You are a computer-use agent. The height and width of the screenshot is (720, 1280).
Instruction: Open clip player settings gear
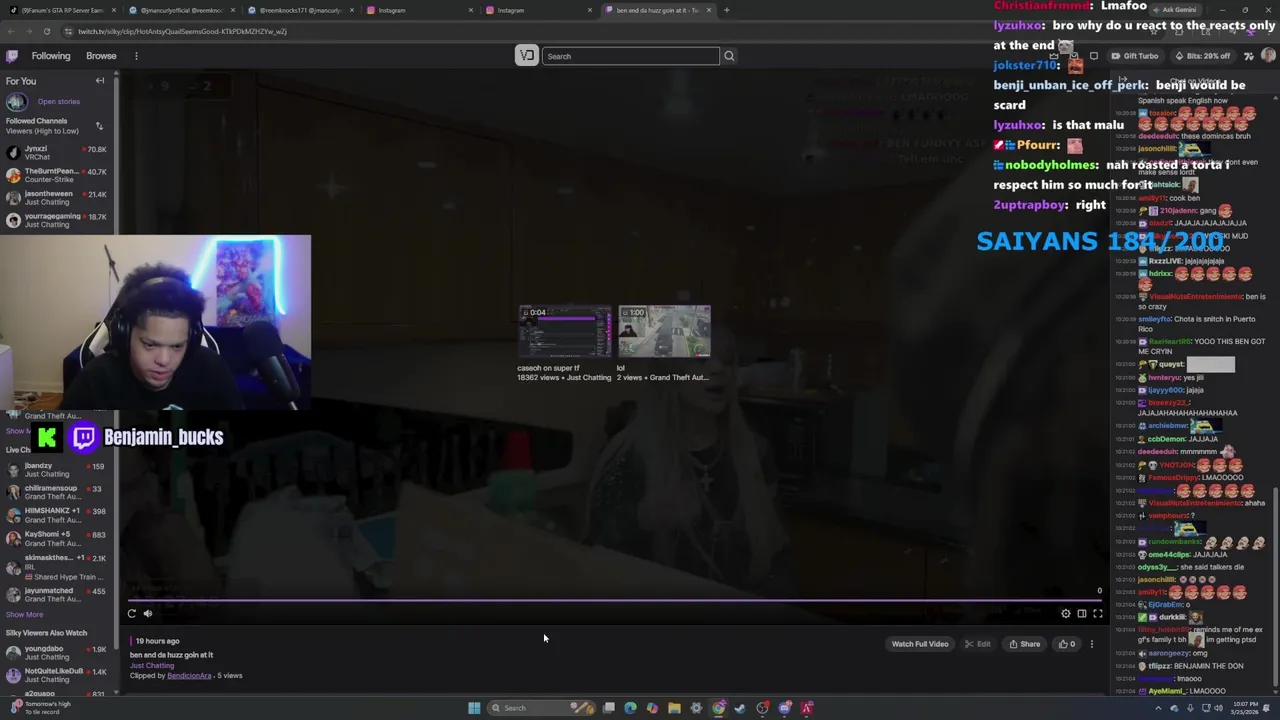(1066, 614)
